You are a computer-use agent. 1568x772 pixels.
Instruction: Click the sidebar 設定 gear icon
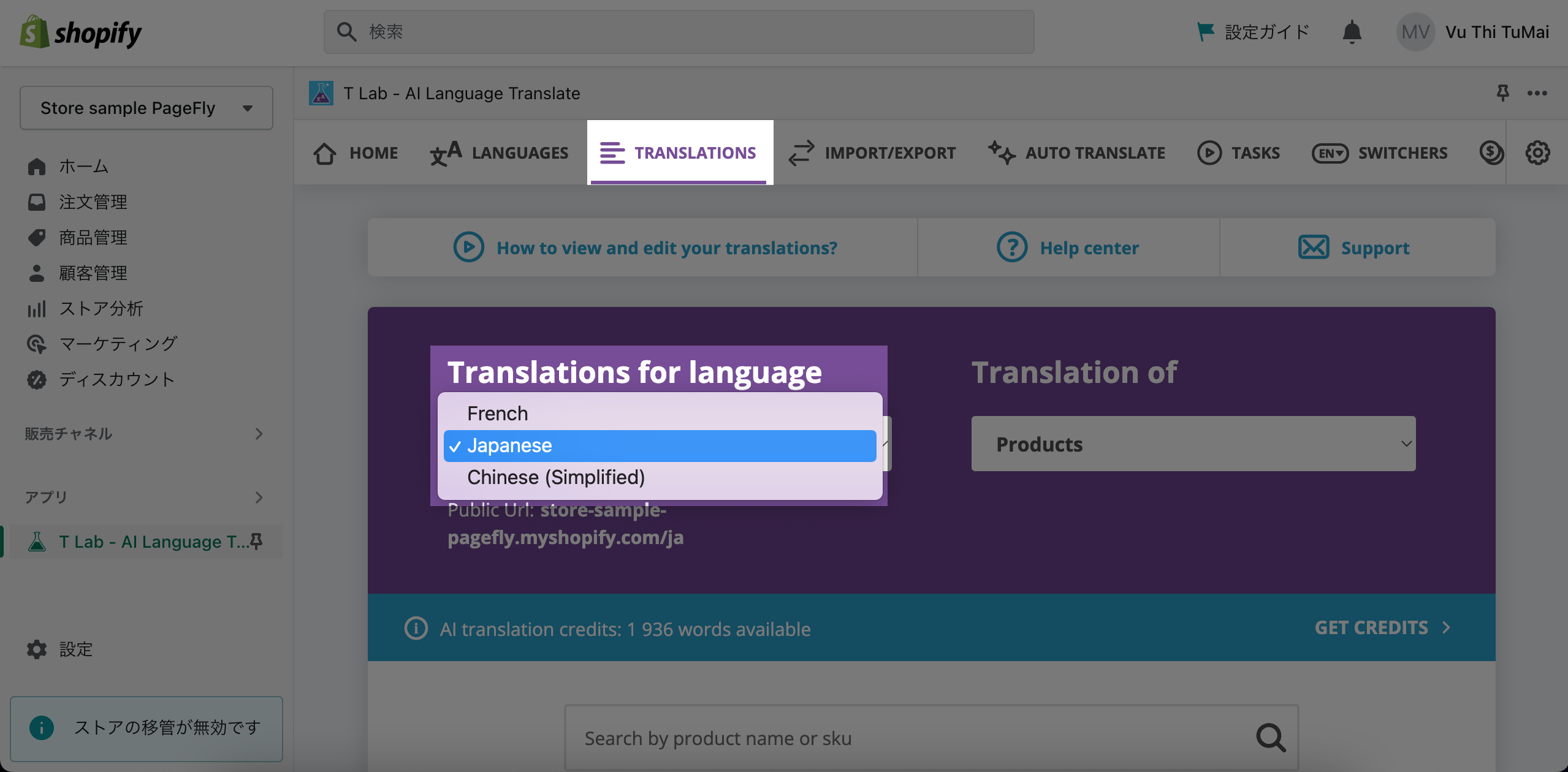pos(37,649)
